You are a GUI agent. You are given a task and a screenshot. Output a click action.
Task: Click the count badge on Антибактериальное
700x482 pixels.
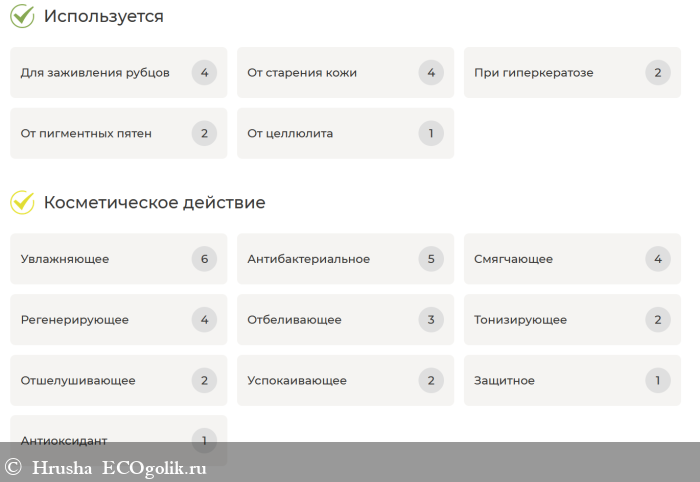431,259
